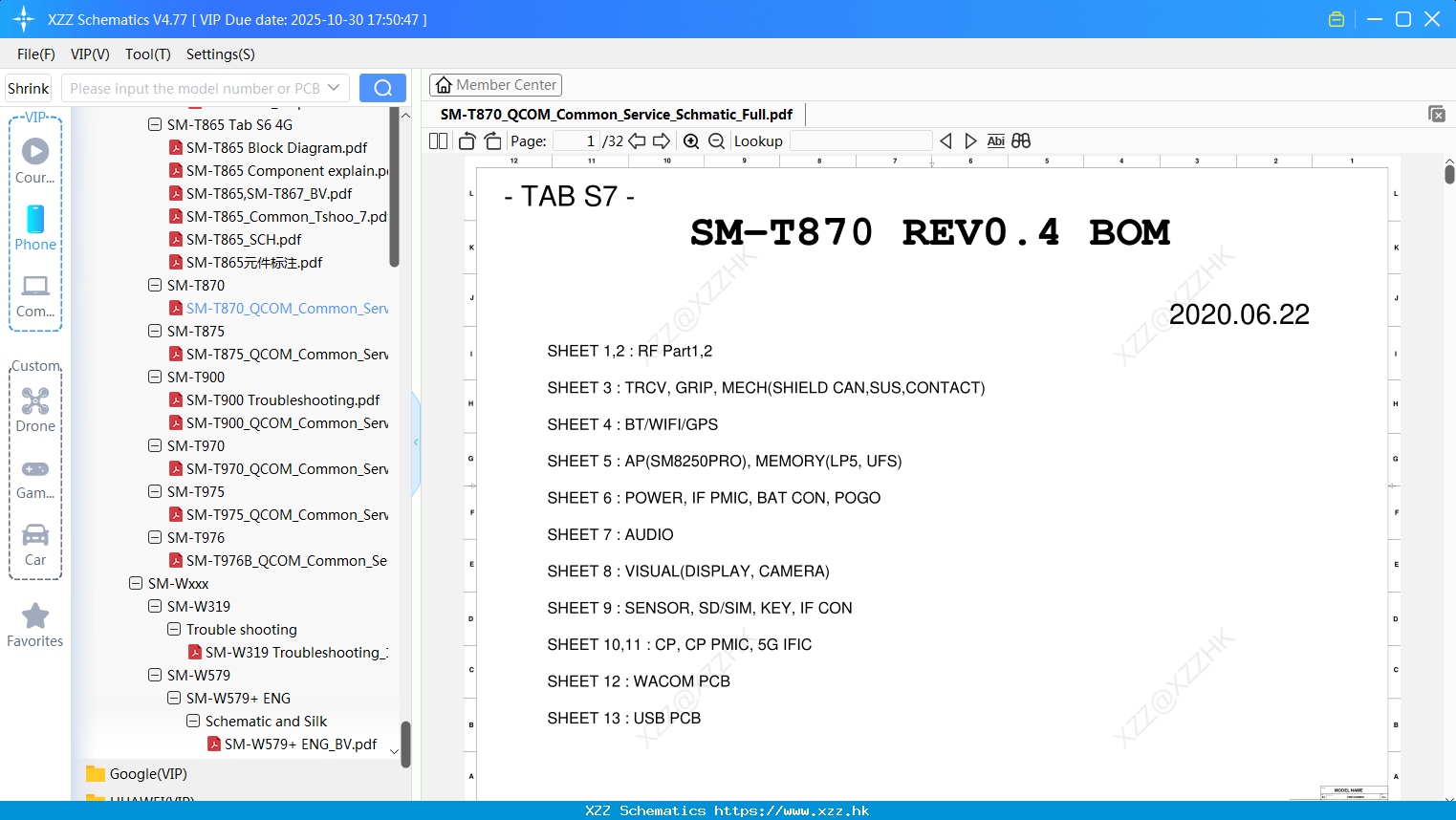1456x820 pixels.
Task: Open the Member Center
Action: point(495,85)
